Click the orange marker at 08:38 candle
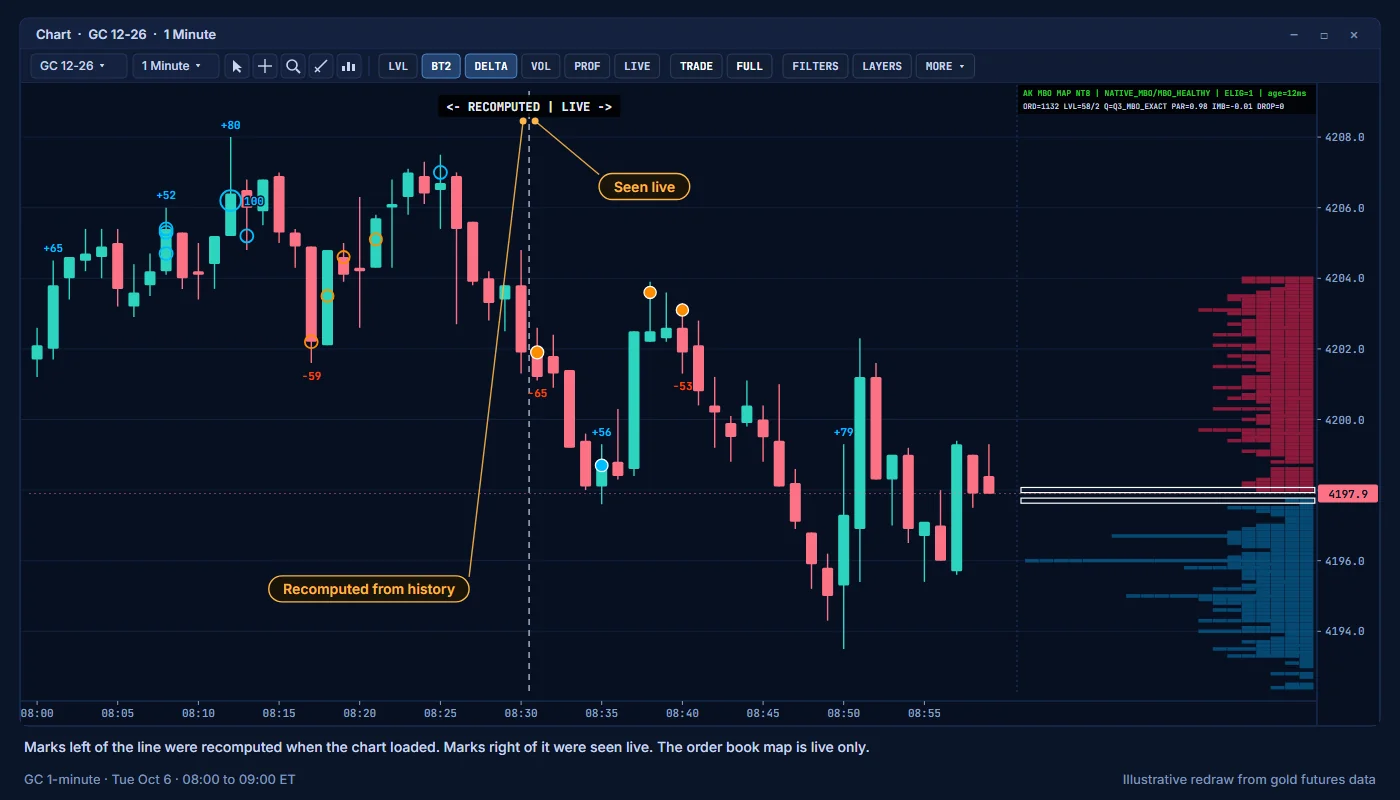The width and height of the screenshot is (1400, 800). (650, 292)
